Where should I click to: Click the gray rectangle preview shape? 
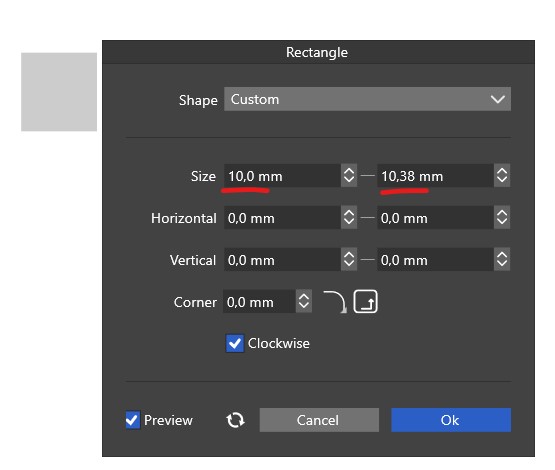[59, 92]
